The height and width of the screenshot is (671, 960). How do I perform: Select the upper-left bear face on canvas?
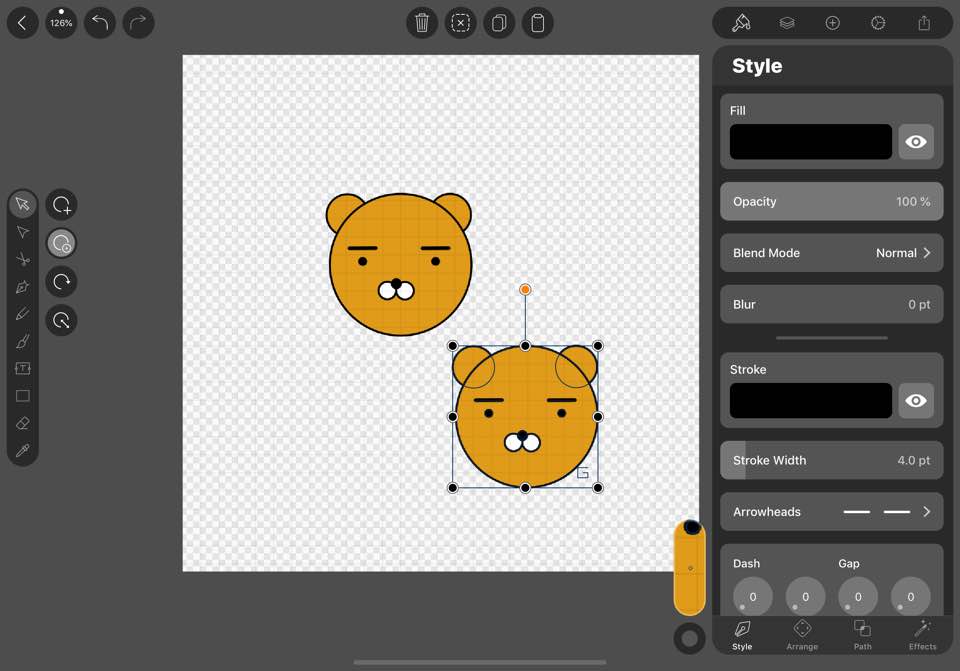(x=399, y=264)
